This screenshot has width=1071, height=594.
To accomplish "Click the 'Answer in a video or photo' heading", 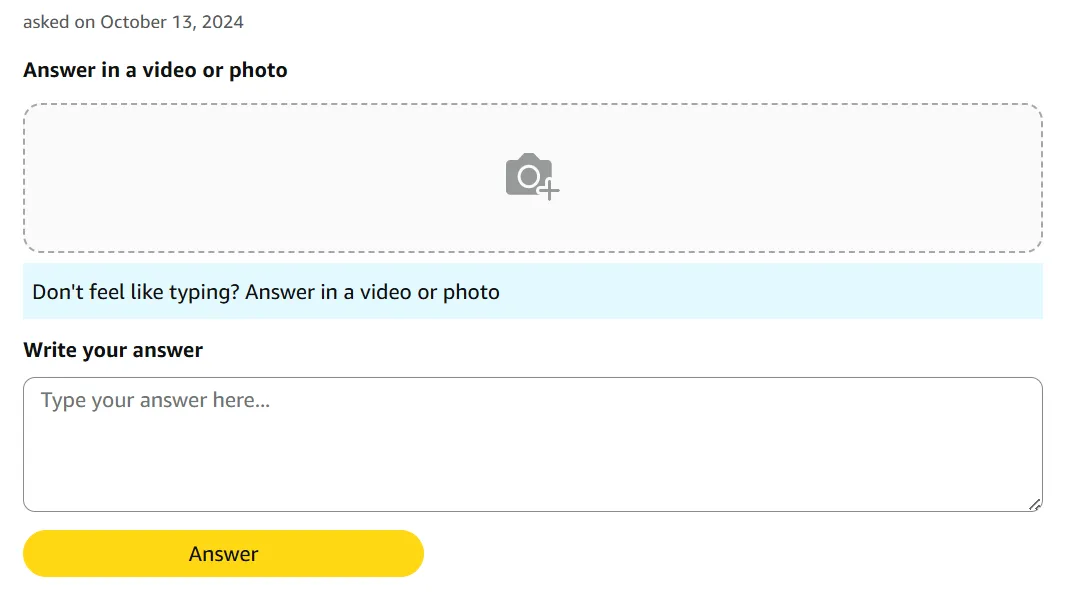I will 155,70.
